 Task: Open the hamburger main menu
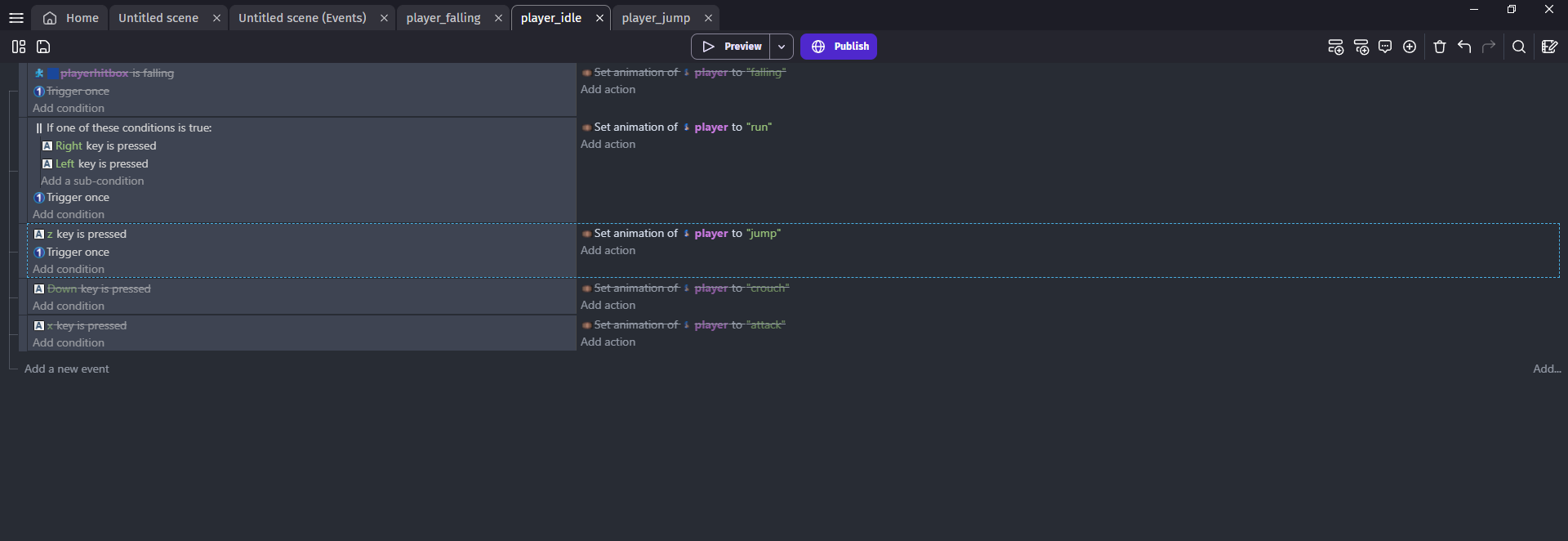pyautogui.click(x=16, y=18)
